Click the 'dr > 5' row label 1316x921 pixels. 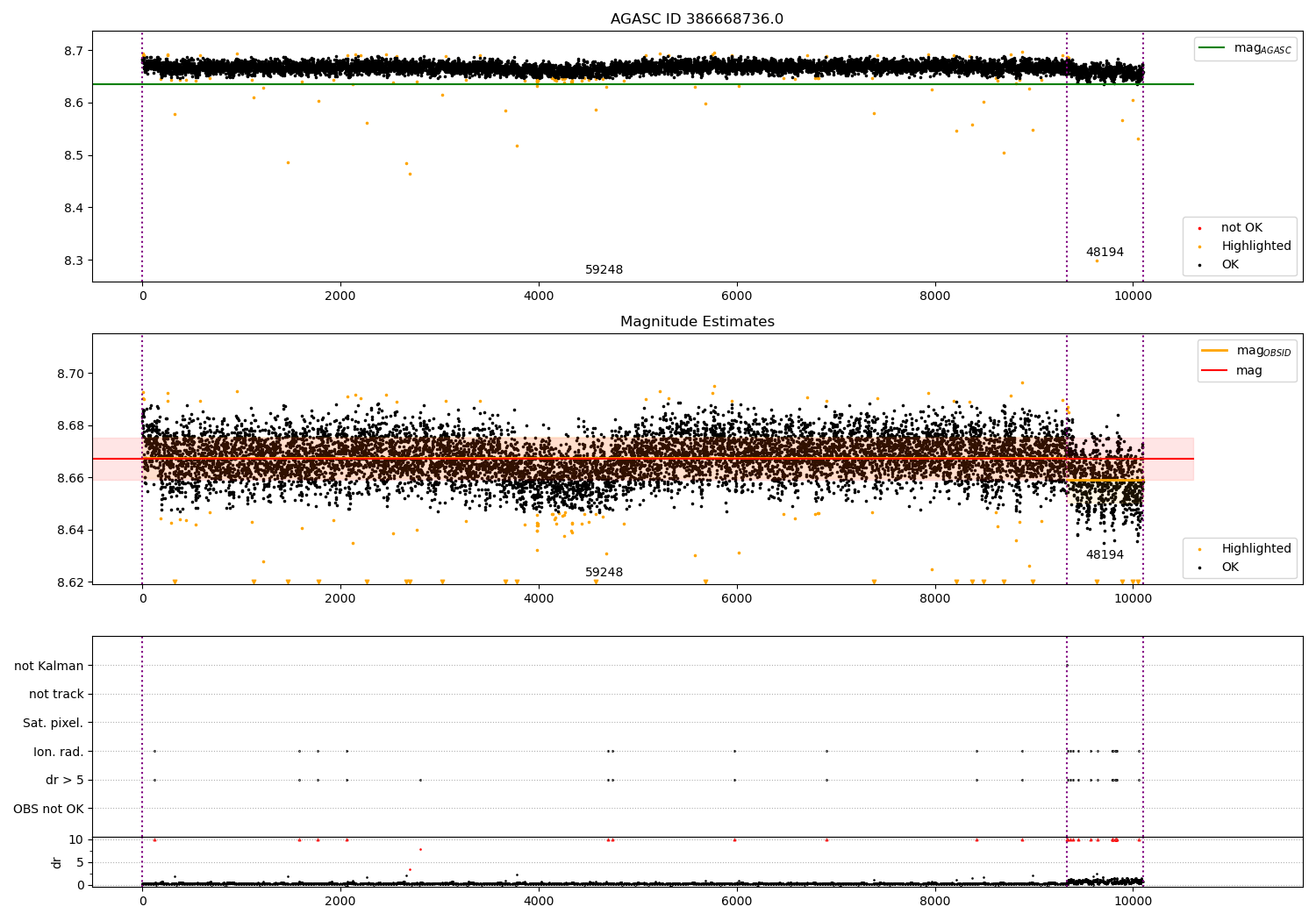click(x=65, y=781)
